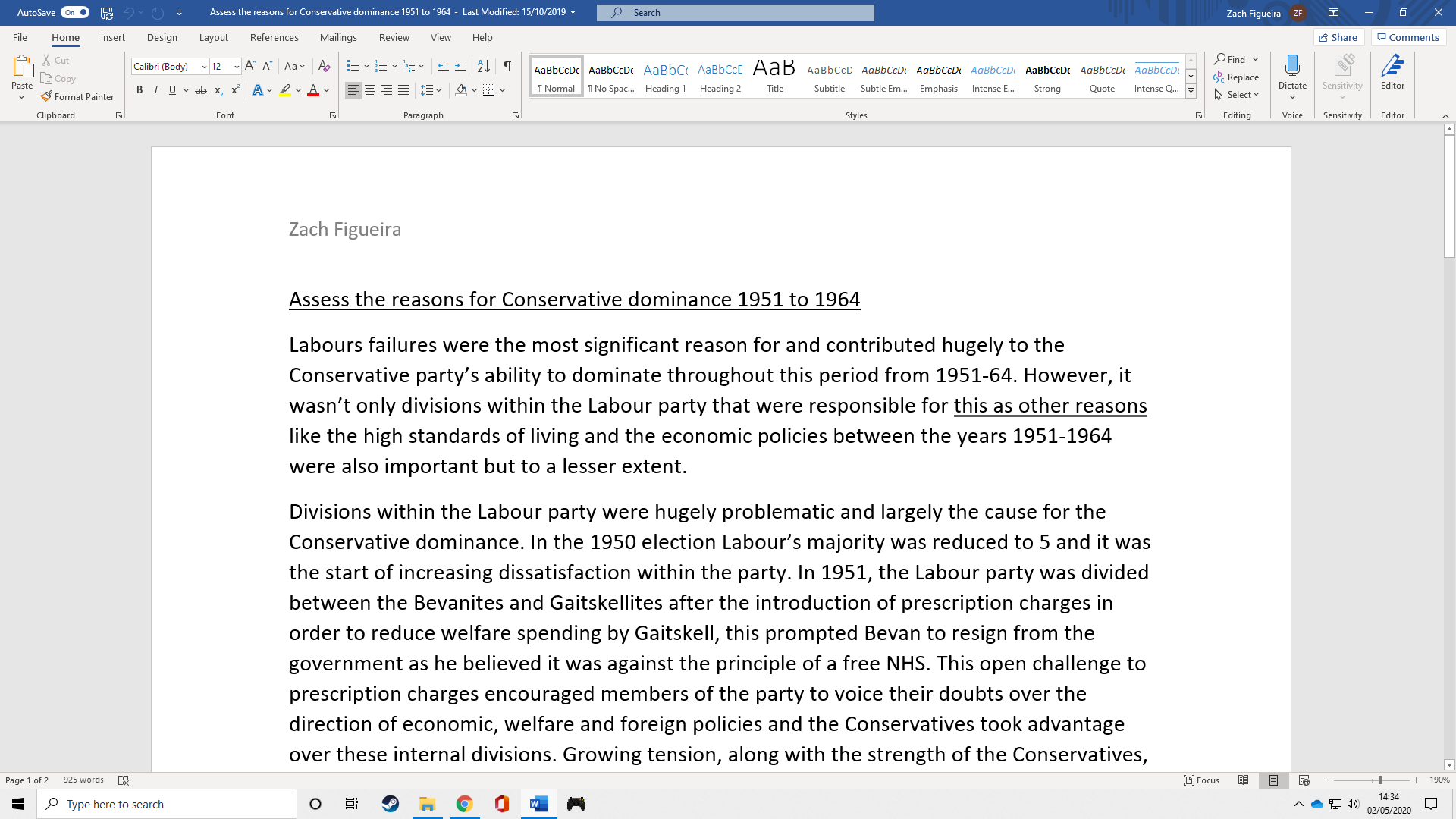Apply strikethrough formatting

pos(200,89)
